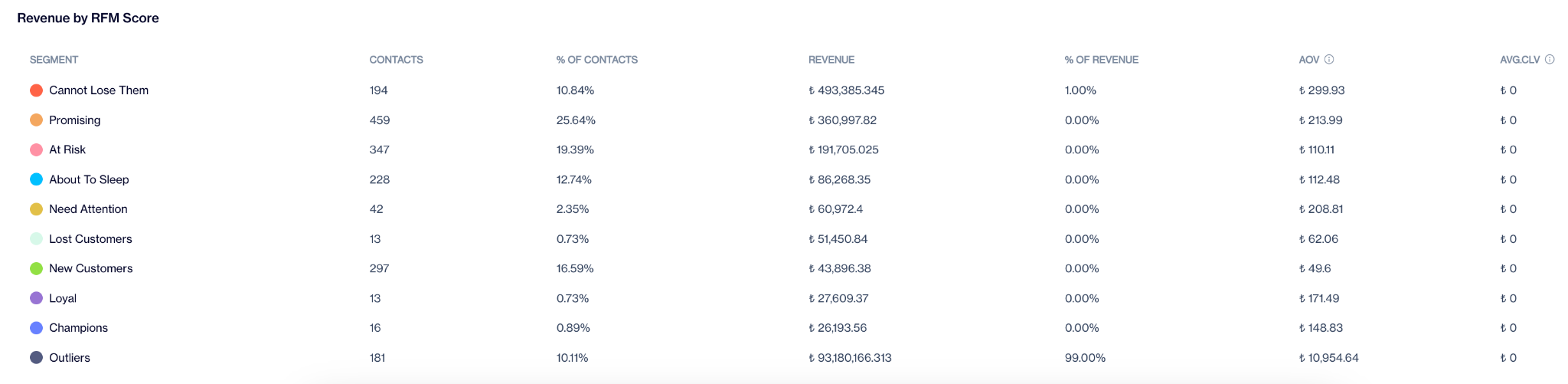The height and width of the screenshot is (384, 1568).
Task: Click the Promising orange color dot
Action: [x=36, y=120]
